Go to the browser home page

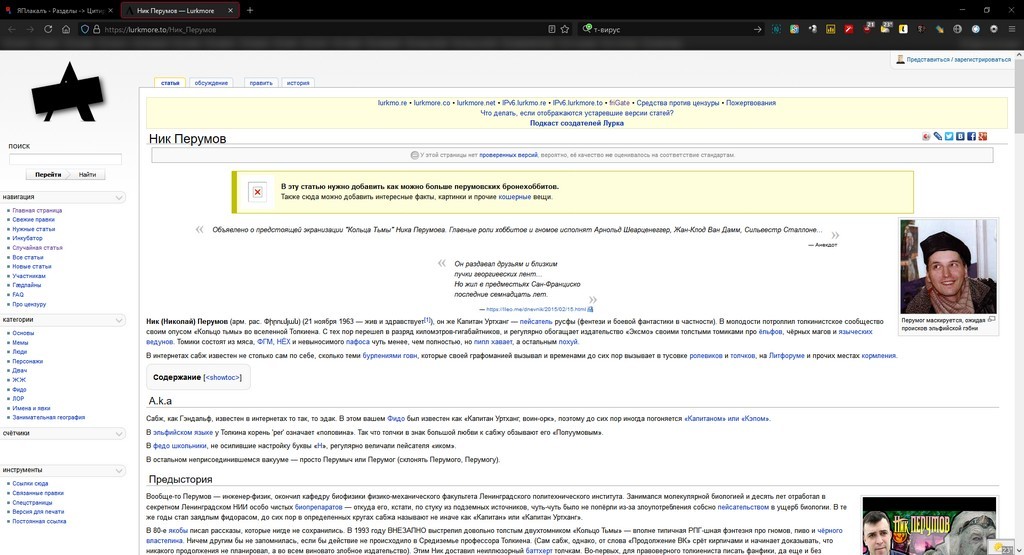pos(66,29)
